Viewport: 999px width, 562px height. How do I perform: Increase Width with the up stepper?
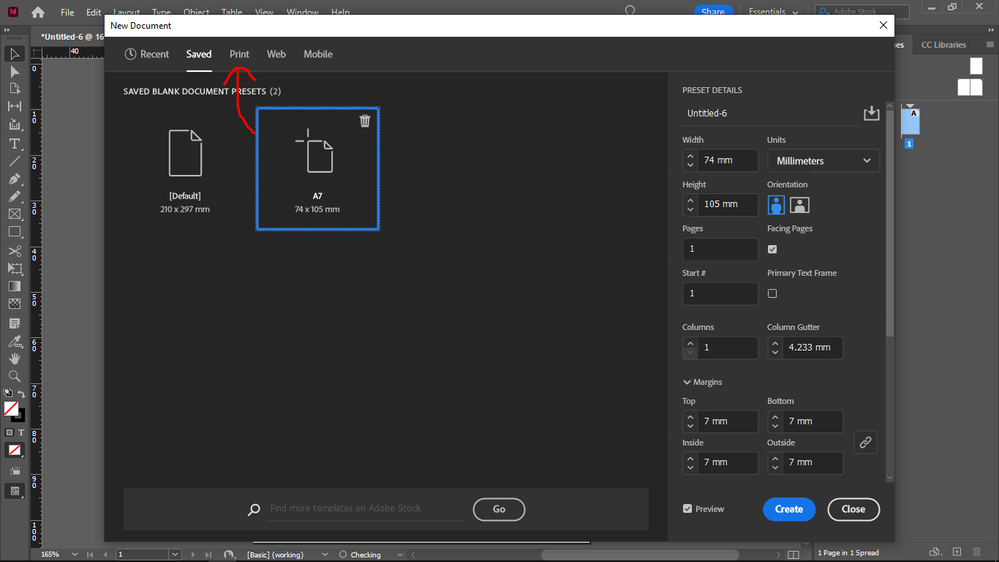point(690,156)
